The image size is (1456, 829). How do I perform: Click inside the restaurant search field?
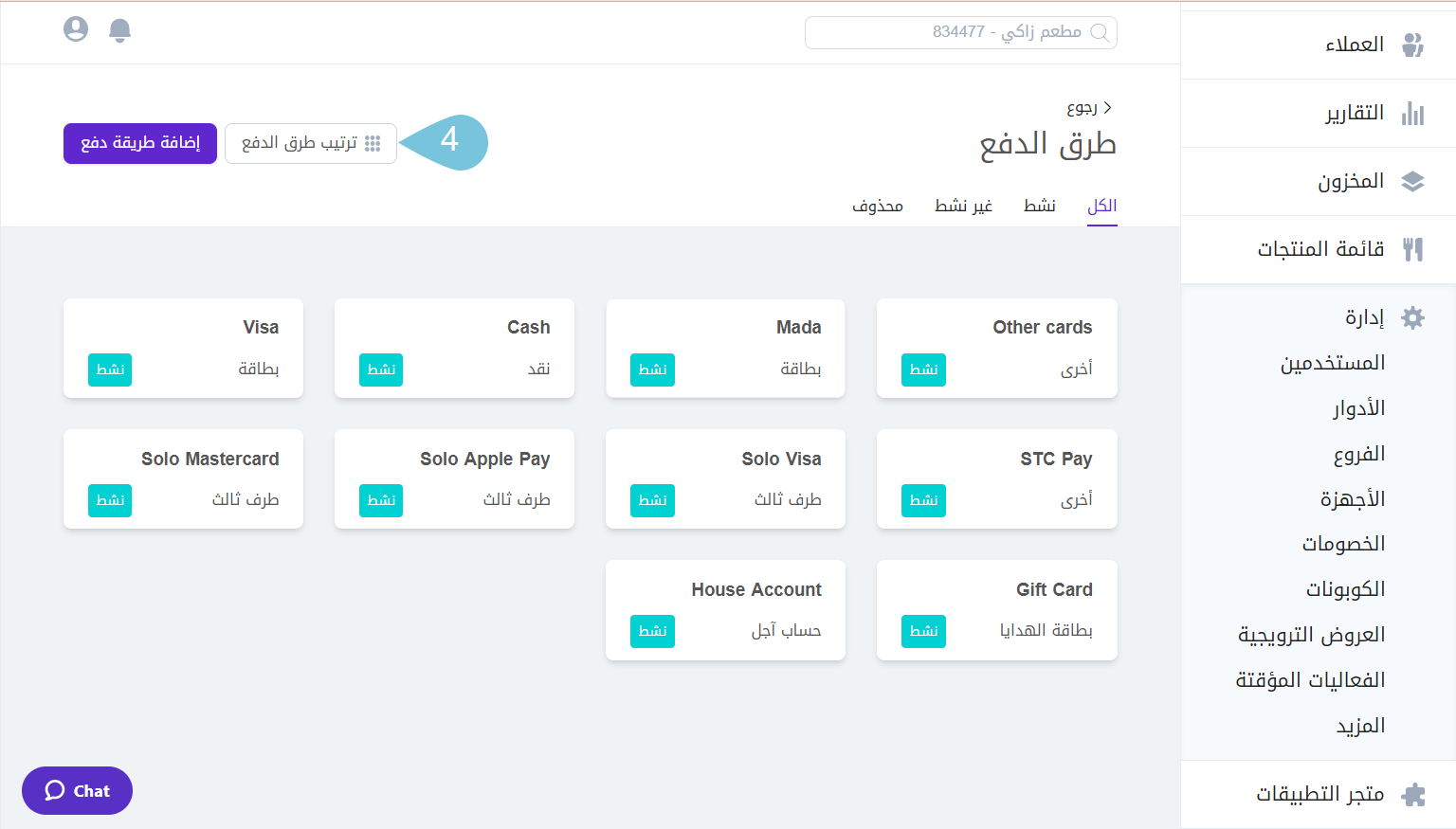(x=960, y=32)
